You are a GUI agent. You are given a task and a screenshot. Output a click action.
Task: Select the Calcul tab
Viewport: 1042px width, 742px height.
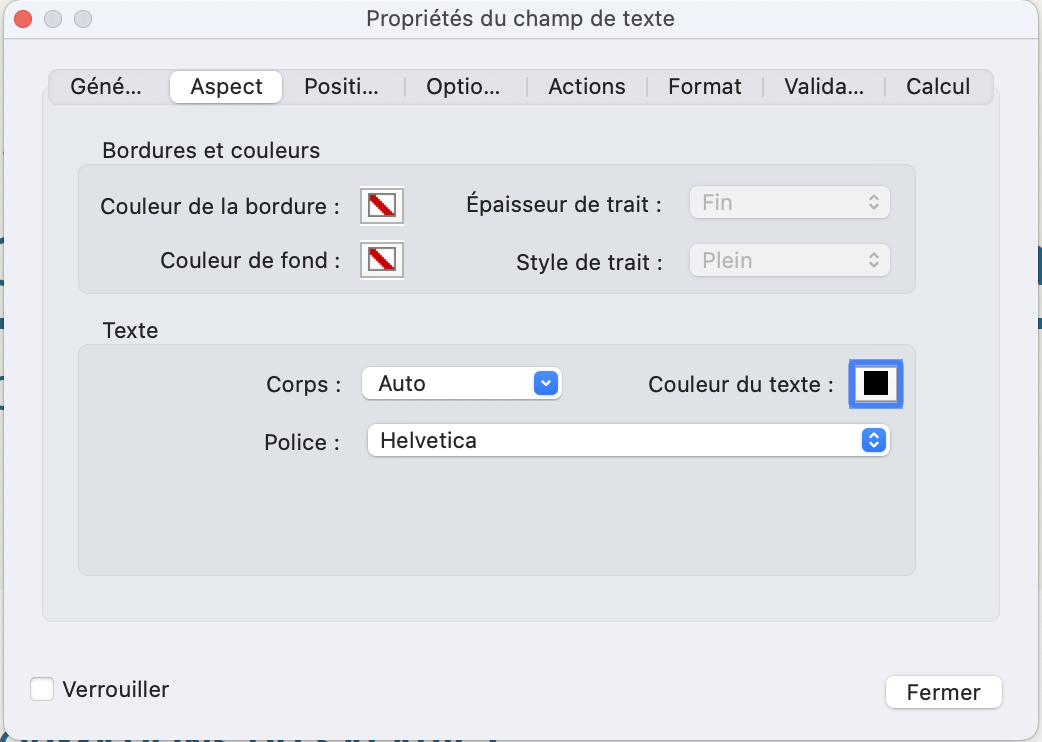point(938,86)
